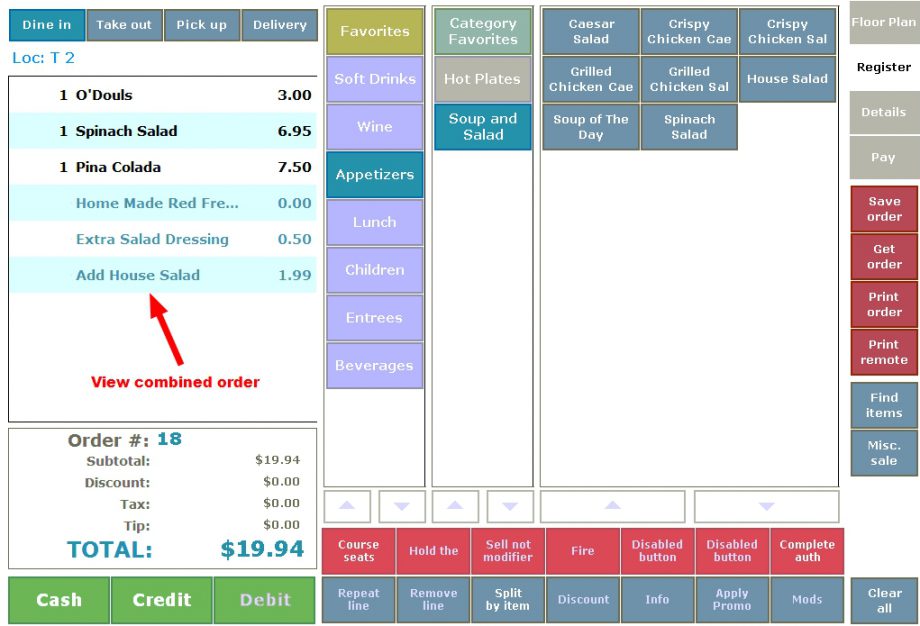Switch to the Soup and Salad subcategory
Screen dimensions: 920x626
coord(482,126)
